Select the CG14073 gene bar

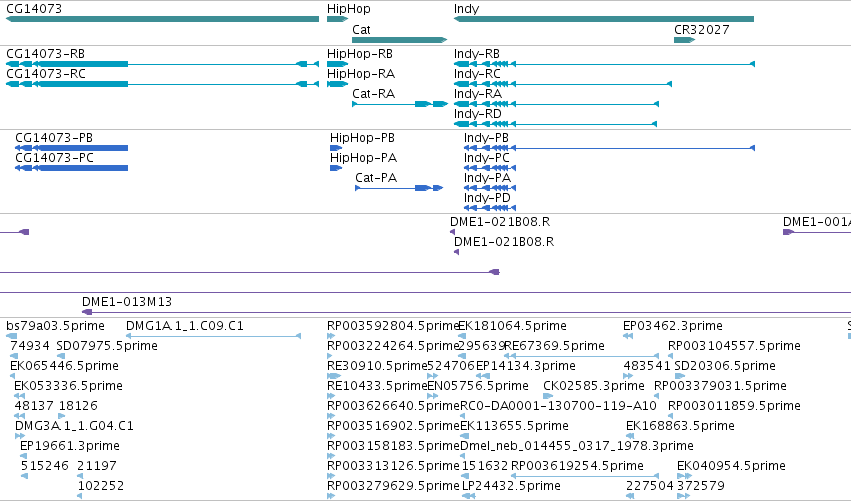pos(162,19)
